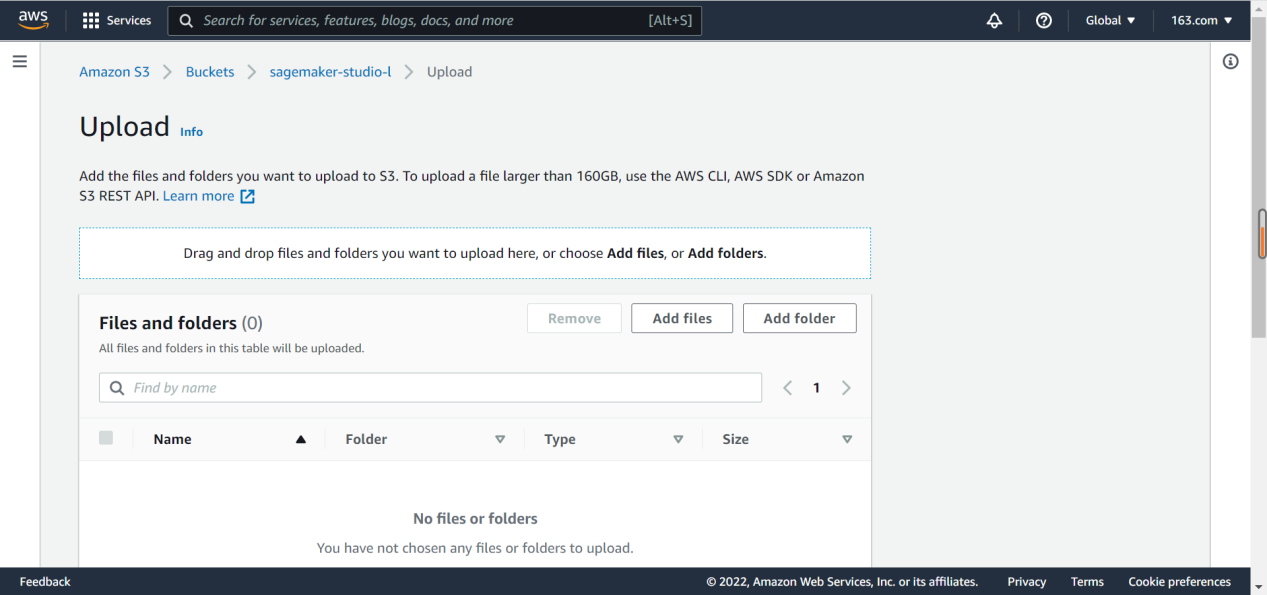Navigate to Buckets breadcrumb
Viewport: 1267px width, 595px height.
click(210, 72)
